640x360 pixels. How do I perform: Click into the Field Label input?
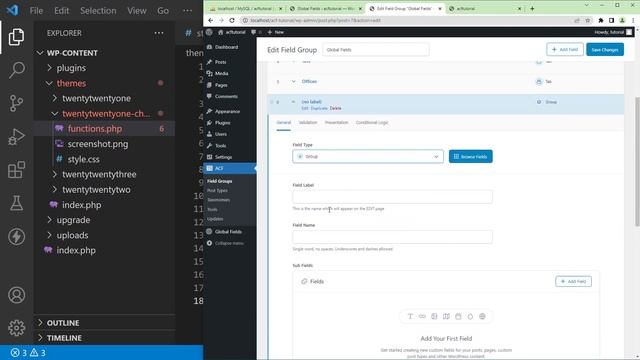click(392, 197)
